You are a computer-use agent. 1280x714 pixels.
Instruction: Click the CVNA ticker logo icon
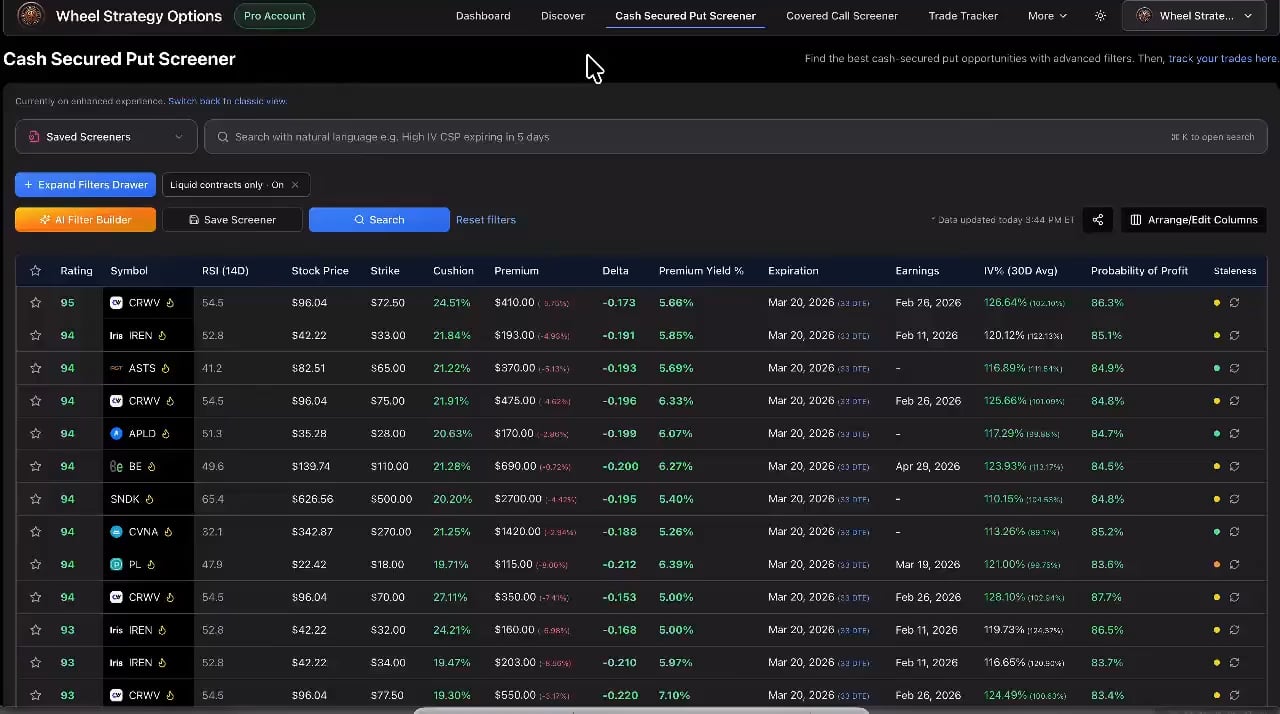[x=117, y=532]
